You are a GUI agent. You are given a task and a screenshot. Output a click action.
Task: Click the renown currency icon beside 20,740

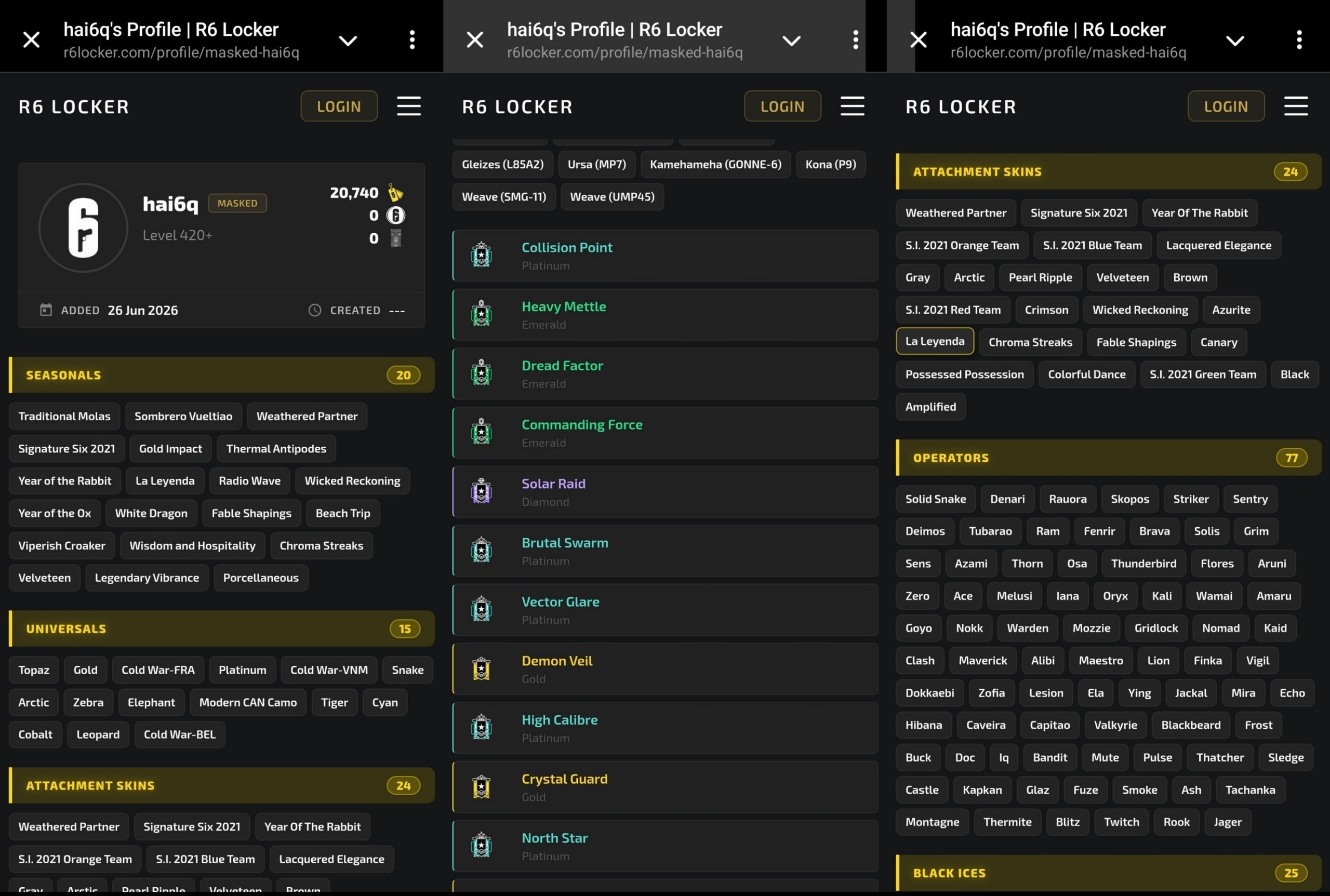(395, 193)
